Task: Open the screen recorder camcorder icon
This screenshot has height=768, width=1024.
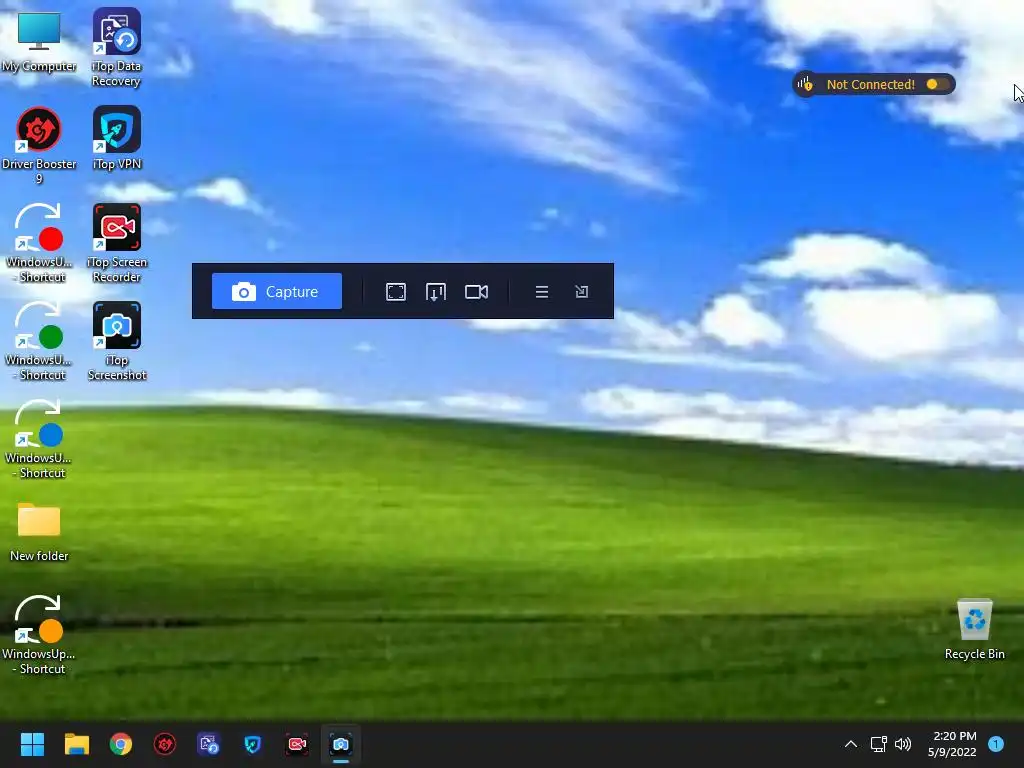Action: point(476,292)
